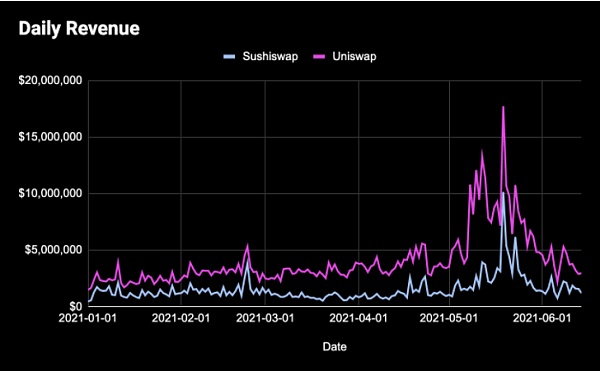
Task: Click the Uniswap legend color swatch
Action: pyautogui.click(x=319, y=57)
